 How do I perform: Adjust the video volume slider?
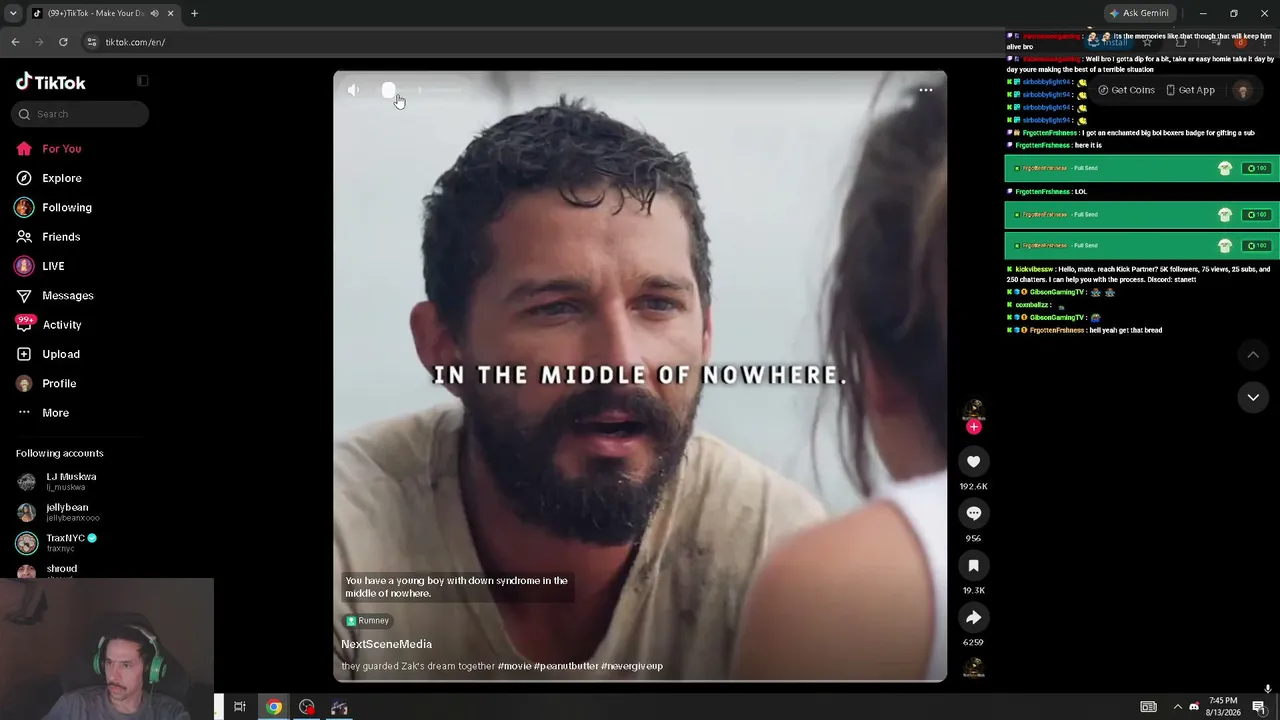click(x=420, y=90)
